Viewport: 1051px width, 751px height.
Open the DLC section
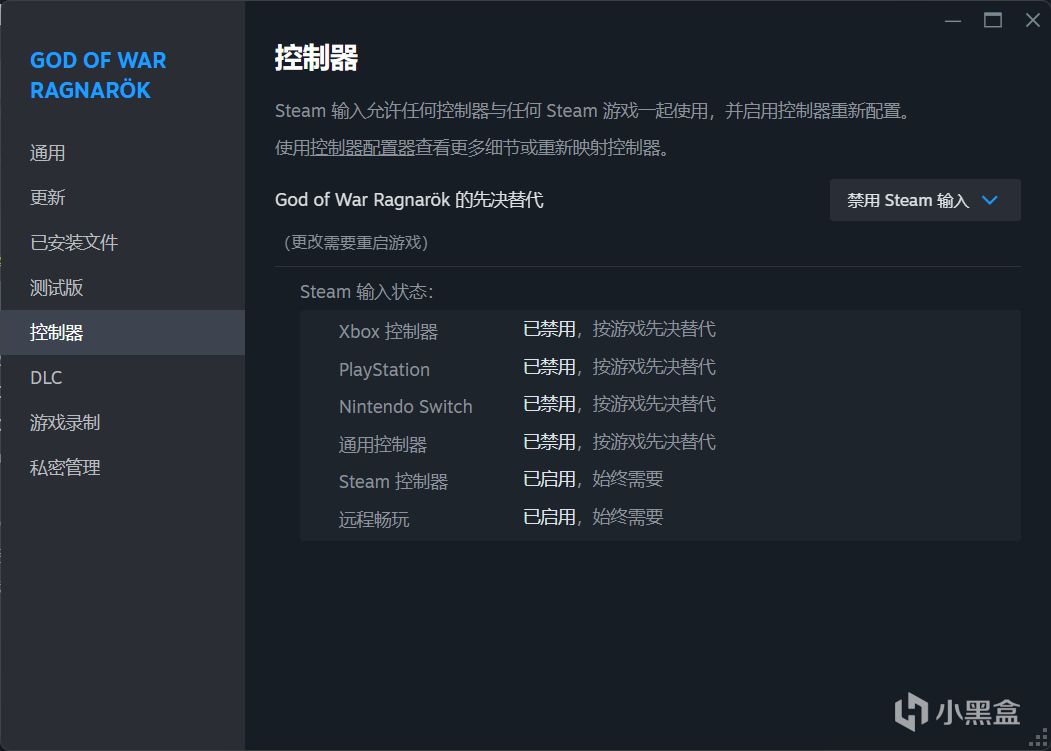pyautogui.click(x=122, y=378)
